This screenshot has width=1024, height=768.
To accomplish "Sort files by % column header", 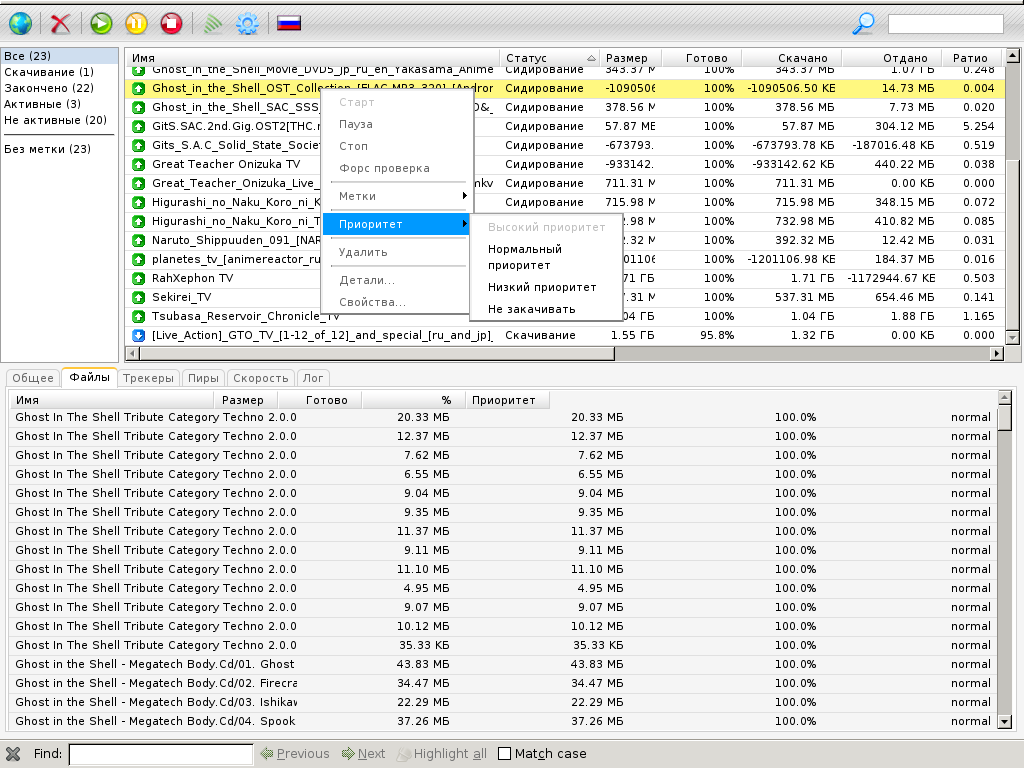I will pos(413,400).
